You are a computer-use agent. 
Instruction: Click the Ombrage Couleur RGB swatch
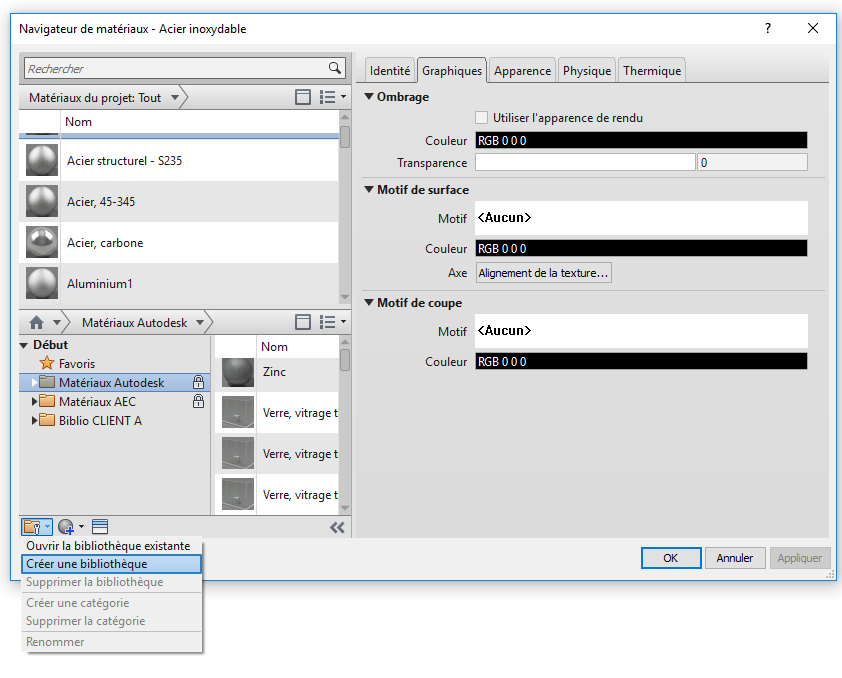coord(640,141)
